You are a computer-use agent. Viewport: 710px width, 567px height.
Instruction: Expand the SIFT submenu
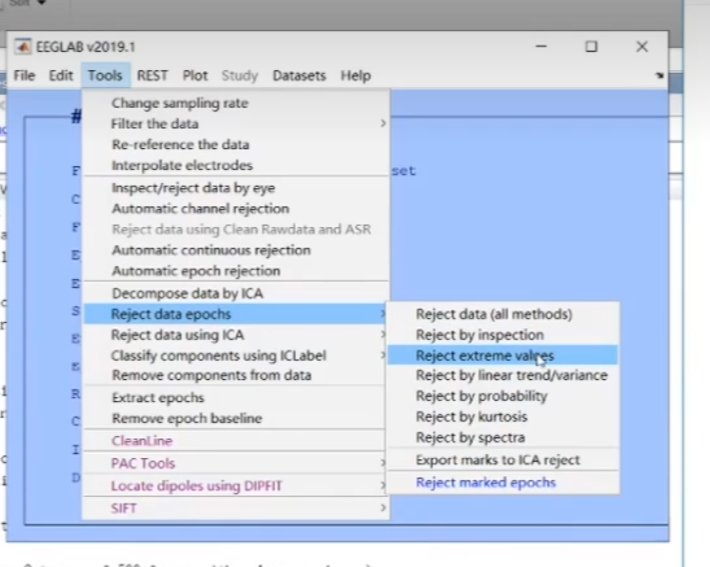point(382,508)
